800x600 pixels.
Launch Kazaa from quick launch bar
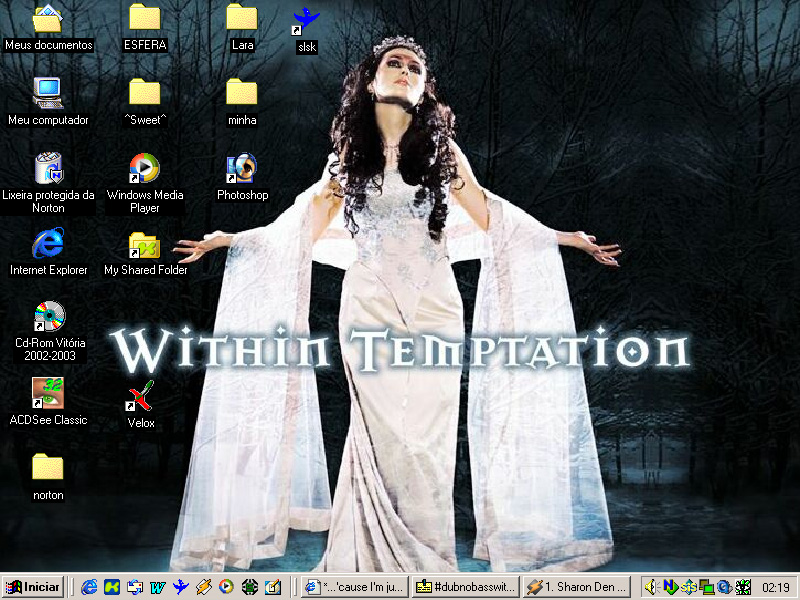point(112,587)
